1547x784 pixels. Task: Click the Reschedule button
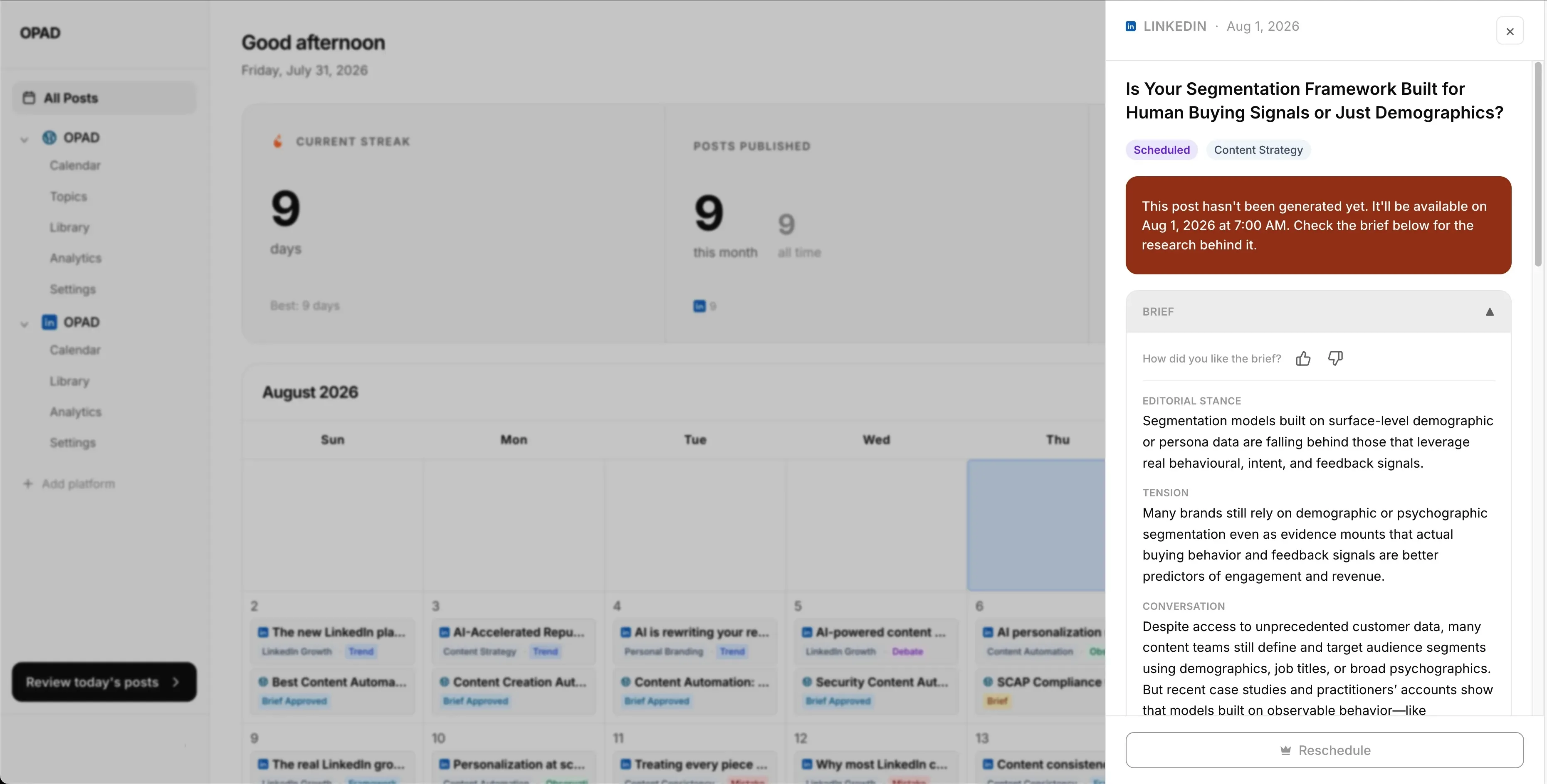(1324, 750)
